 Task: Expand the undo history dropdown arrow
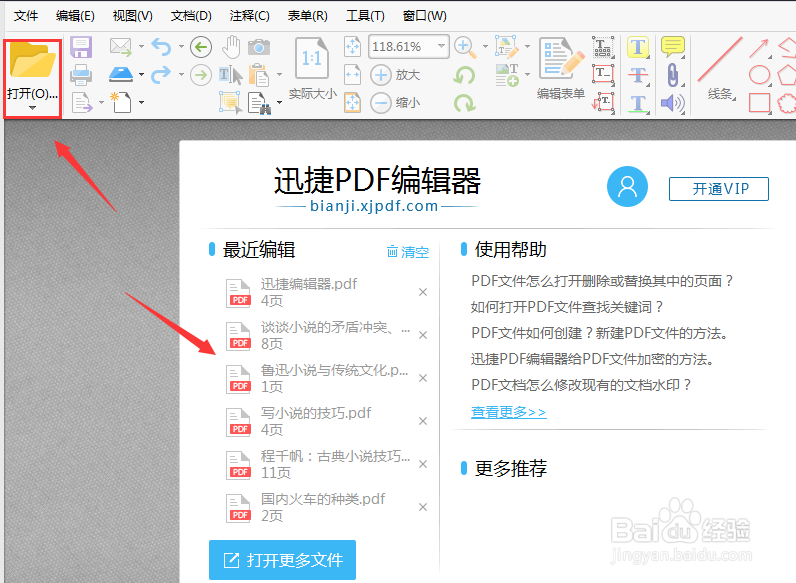(181, 47)
